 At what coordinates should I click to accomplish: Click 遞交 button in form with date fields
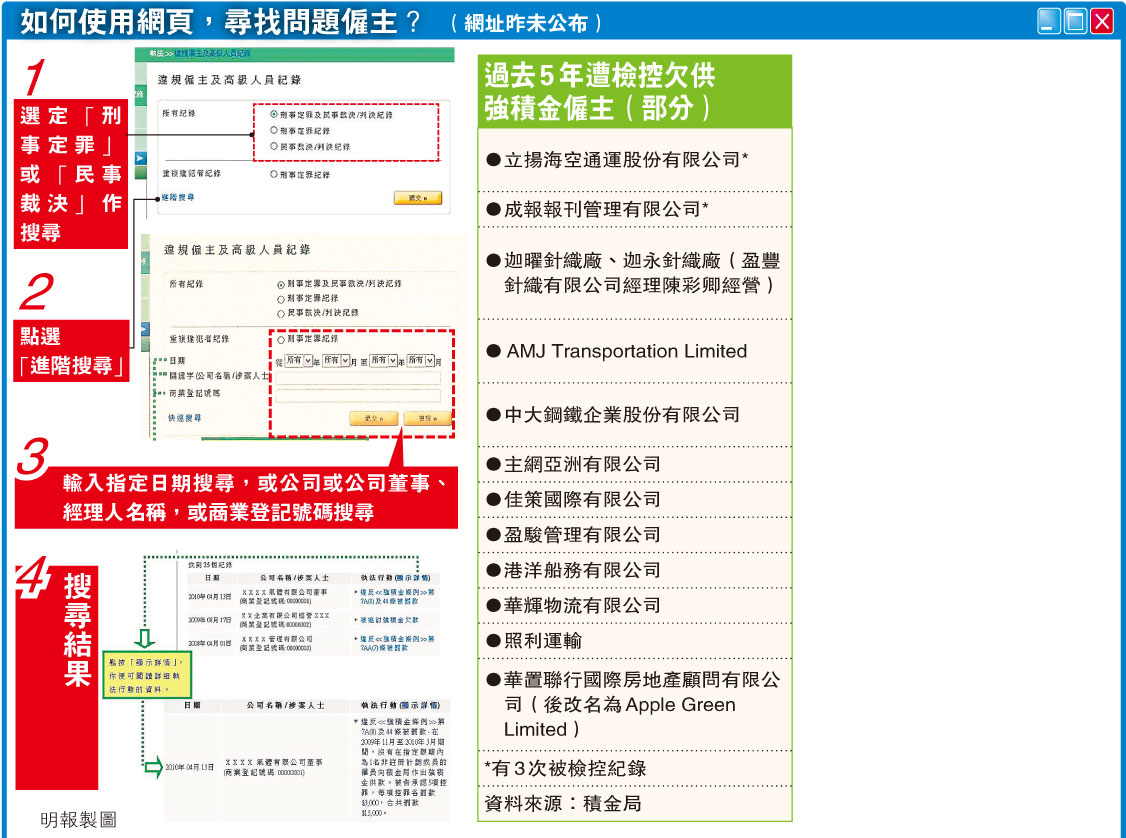373,418
